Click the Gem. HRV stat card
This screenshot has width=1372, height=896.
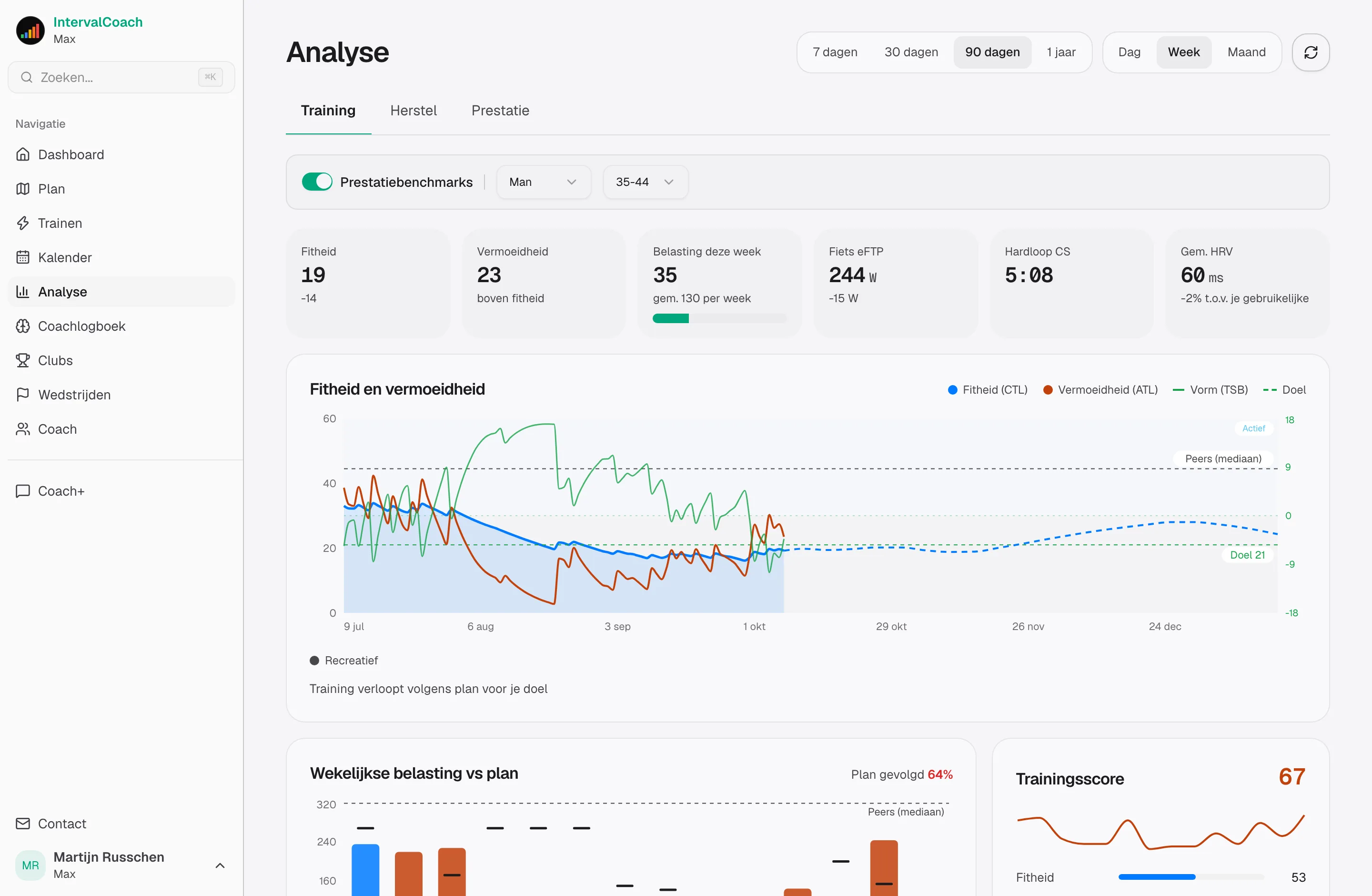coord(1247,283)
